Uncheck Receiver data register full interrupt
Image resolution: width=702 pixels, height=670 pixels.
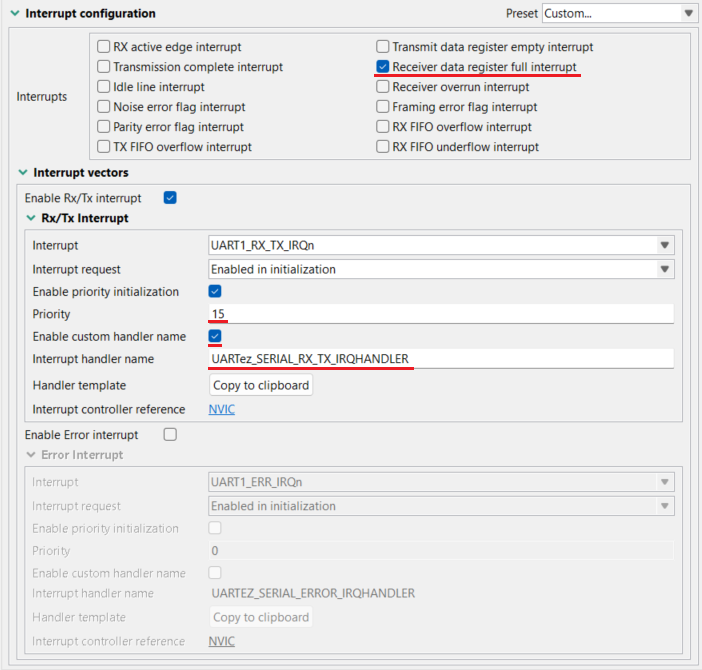pos(383,67)
